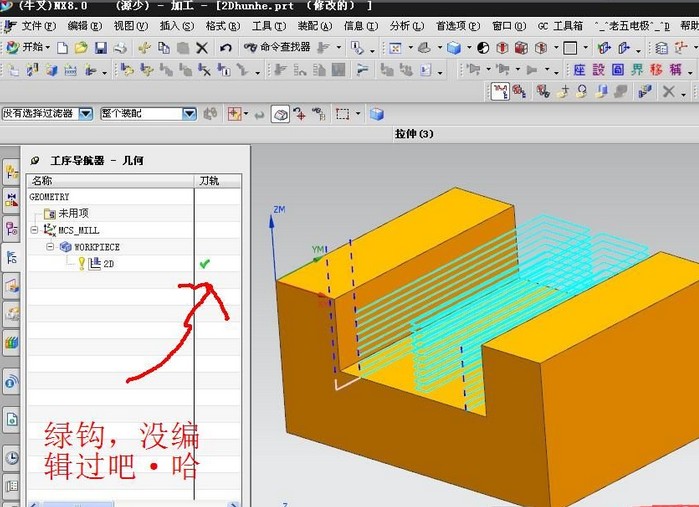Open the 整个装配 scope dropdown
699x507 pixels.
pyautogui.click(x=189, y=114)
